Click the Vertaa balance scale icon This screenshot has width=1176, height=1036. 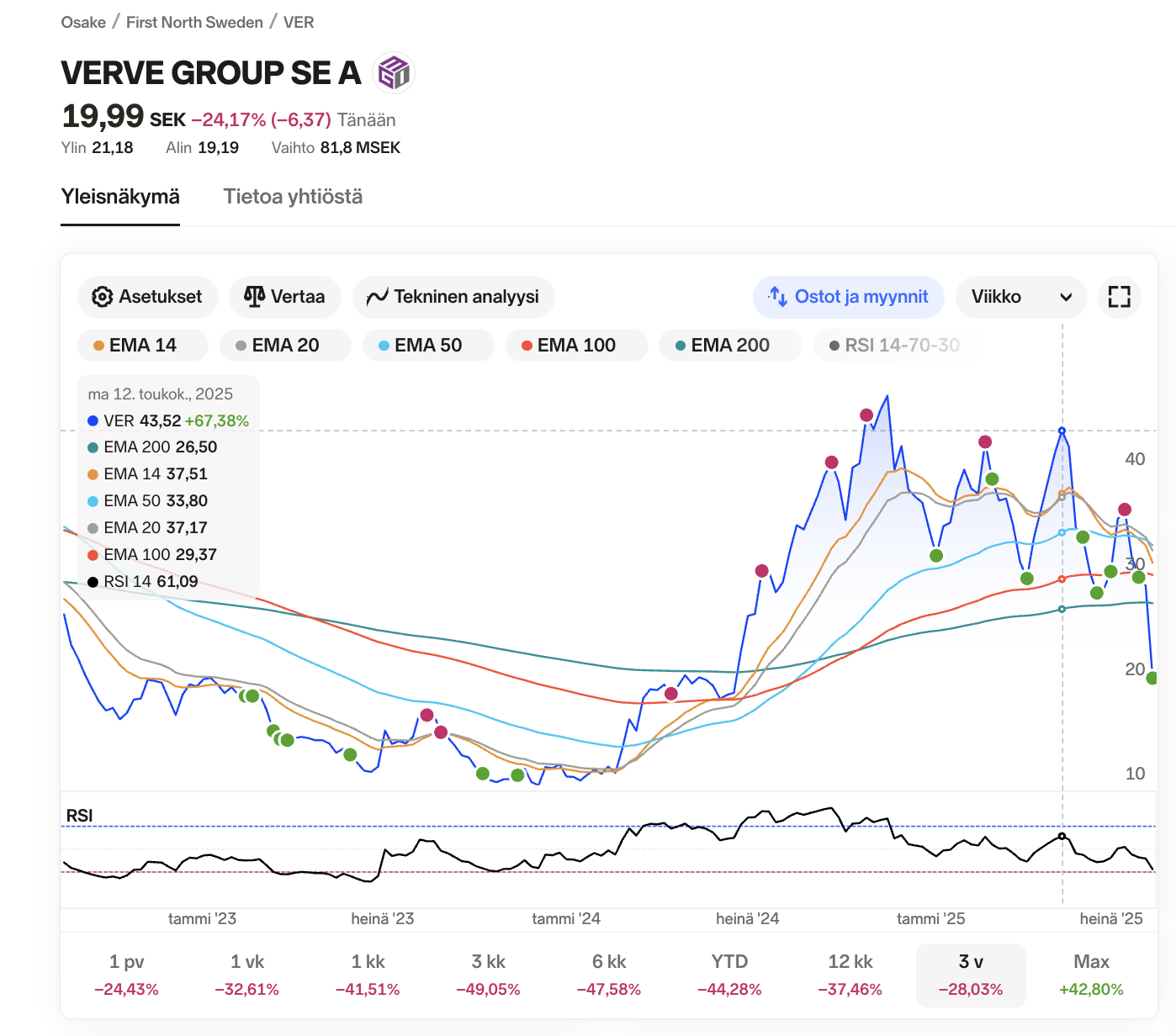pyautogui.click(x=254, y=296)
